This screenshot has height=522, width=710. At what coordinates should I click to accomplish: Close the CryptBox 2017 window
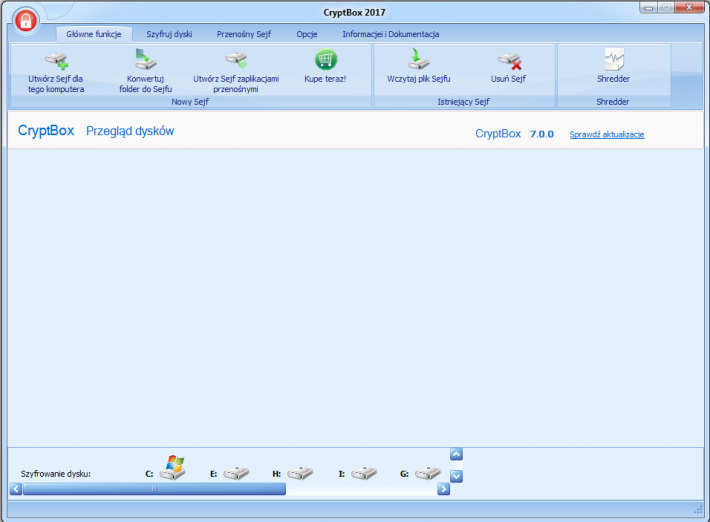click(689, 7)
